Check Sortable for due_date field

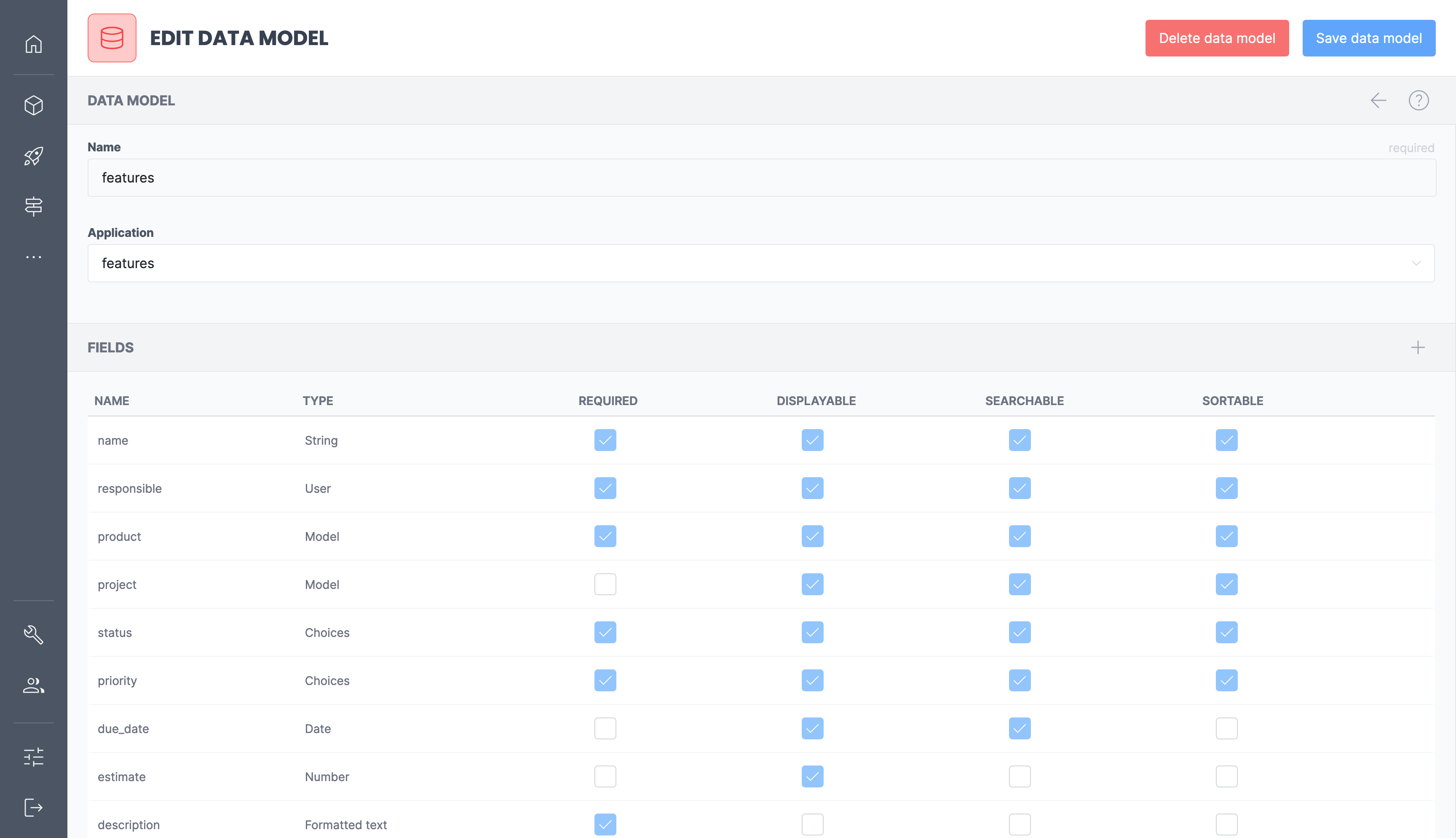1226,729
